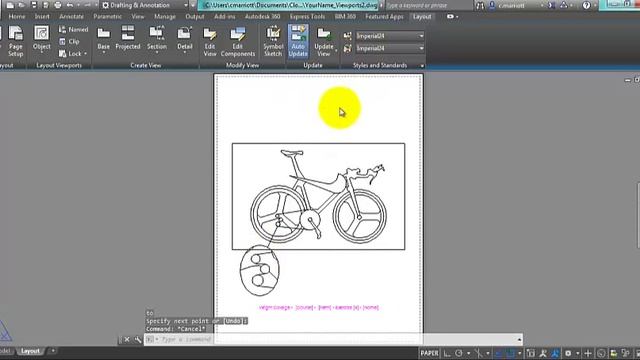Click the Lock viewport button
Viewport: 640px width, 360px height.
point(70,53)
